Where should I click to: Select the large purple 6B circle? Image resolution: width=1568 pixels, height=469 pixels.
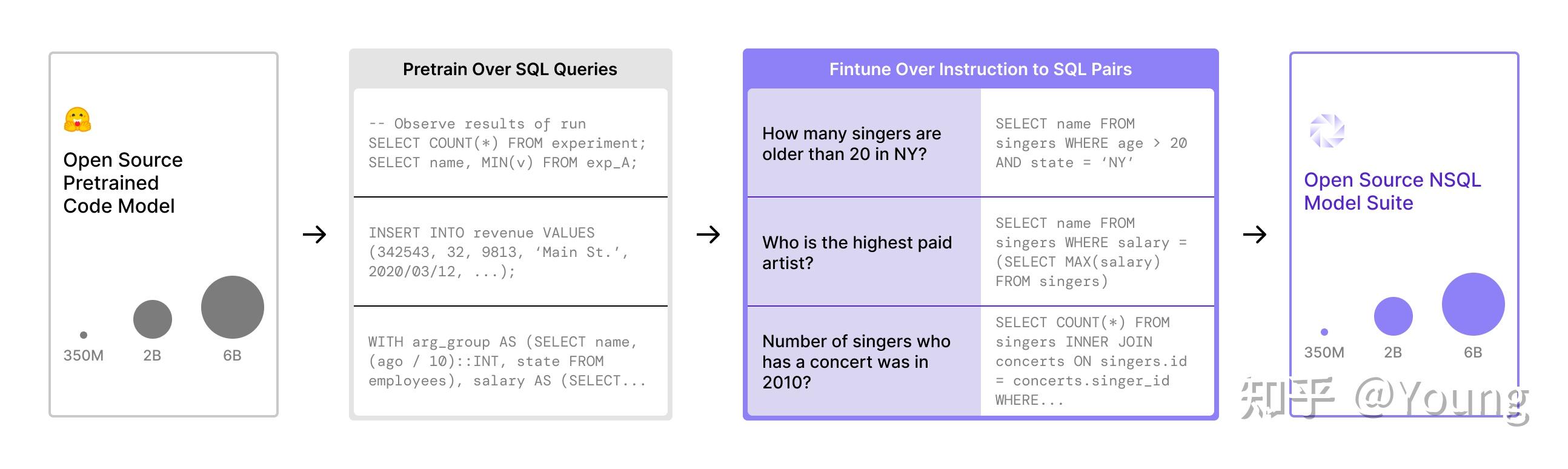(1473, 304)
